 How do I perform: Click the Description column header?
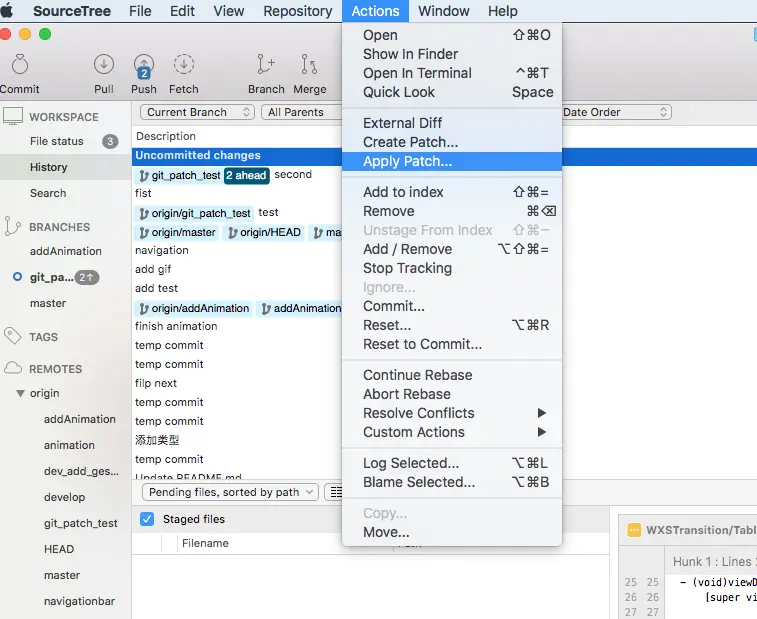[166, 136]
